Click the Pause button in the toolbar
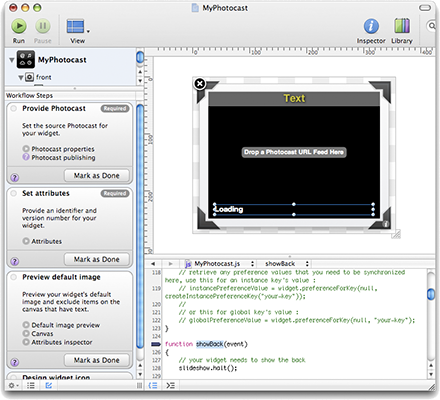Viewport: 440px width, 400px height. [43, 26]
